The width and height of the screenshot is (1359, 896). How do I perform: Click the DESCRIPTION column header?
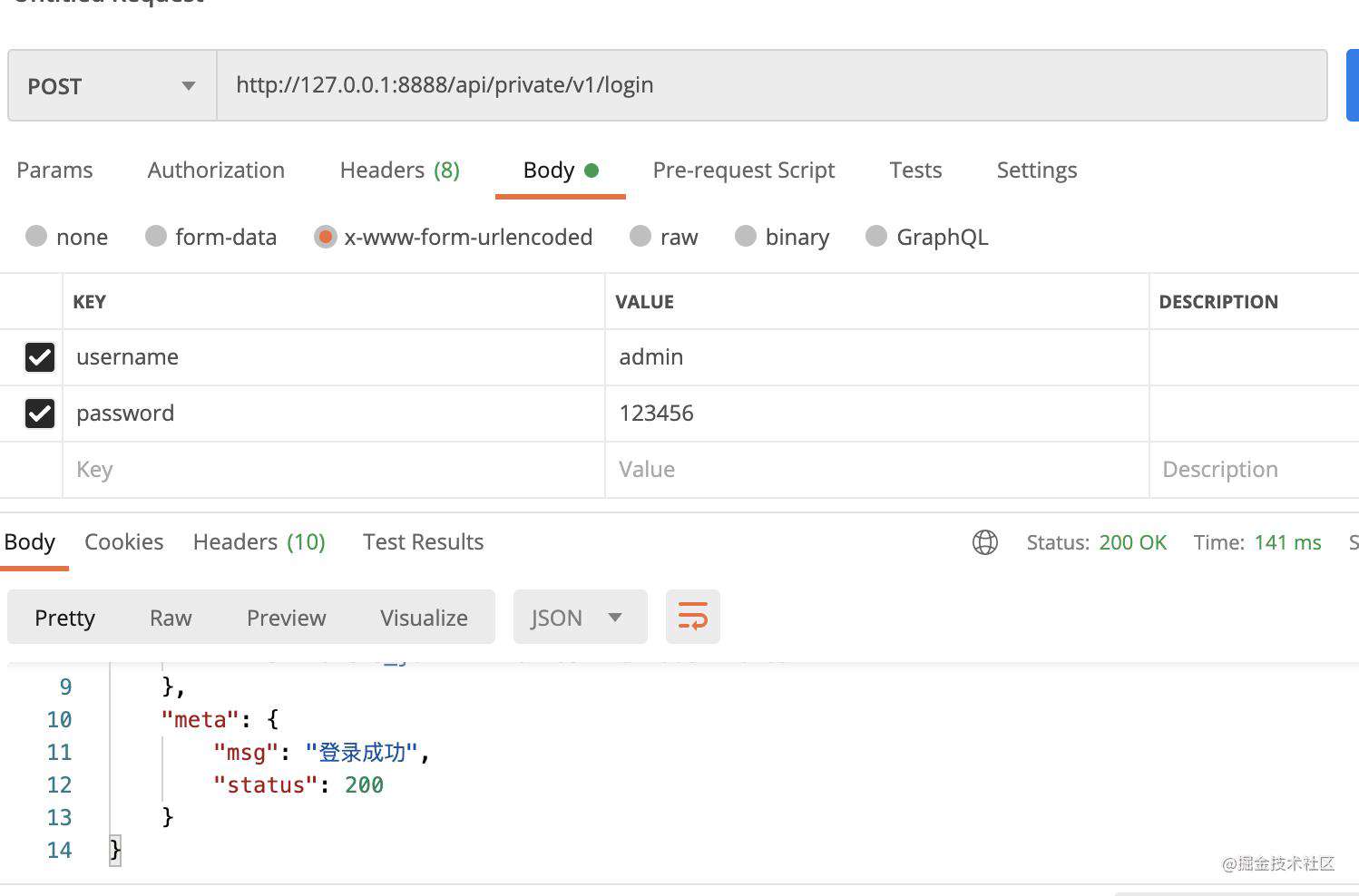point(1218,302)
